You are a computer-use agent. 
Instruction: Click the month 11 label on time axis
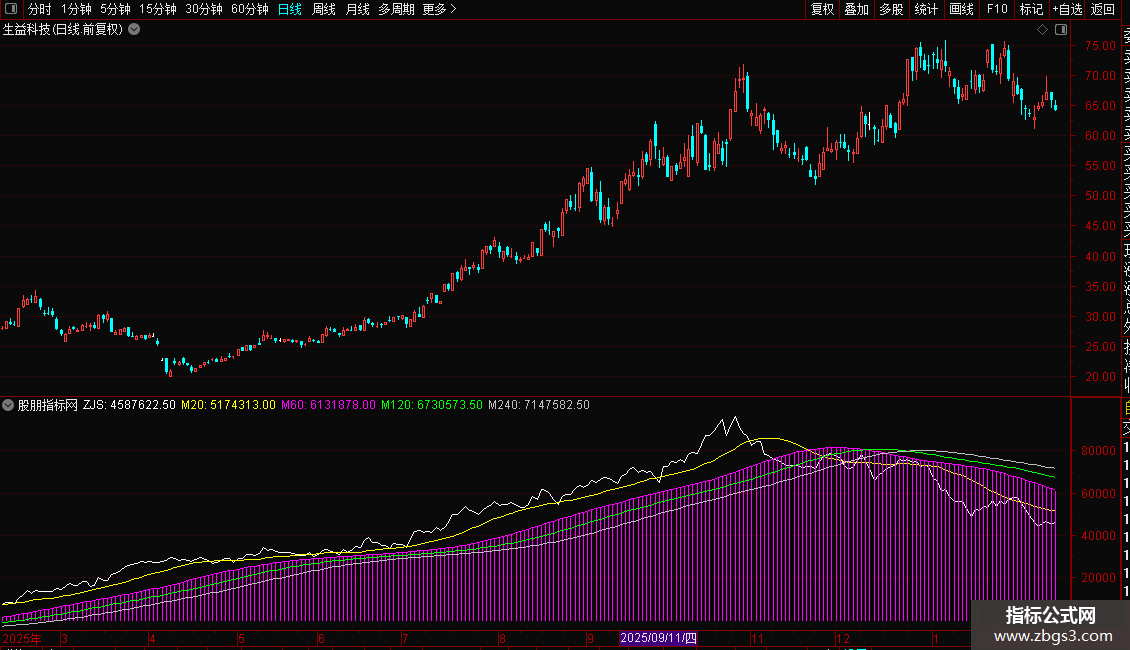(757, 638)
